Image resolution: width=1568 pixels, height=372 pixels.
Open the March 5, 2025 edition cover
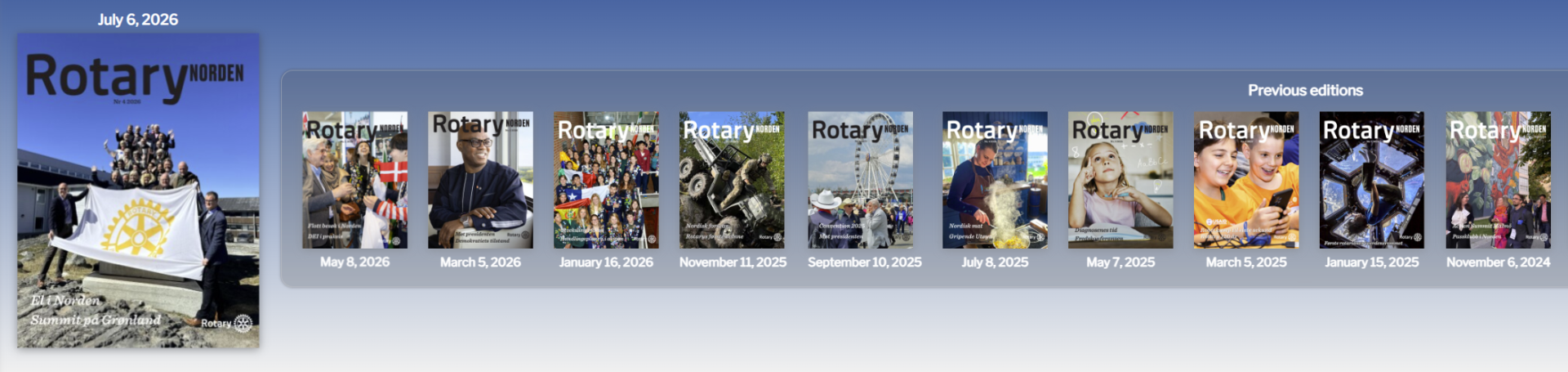point(1246,180)
